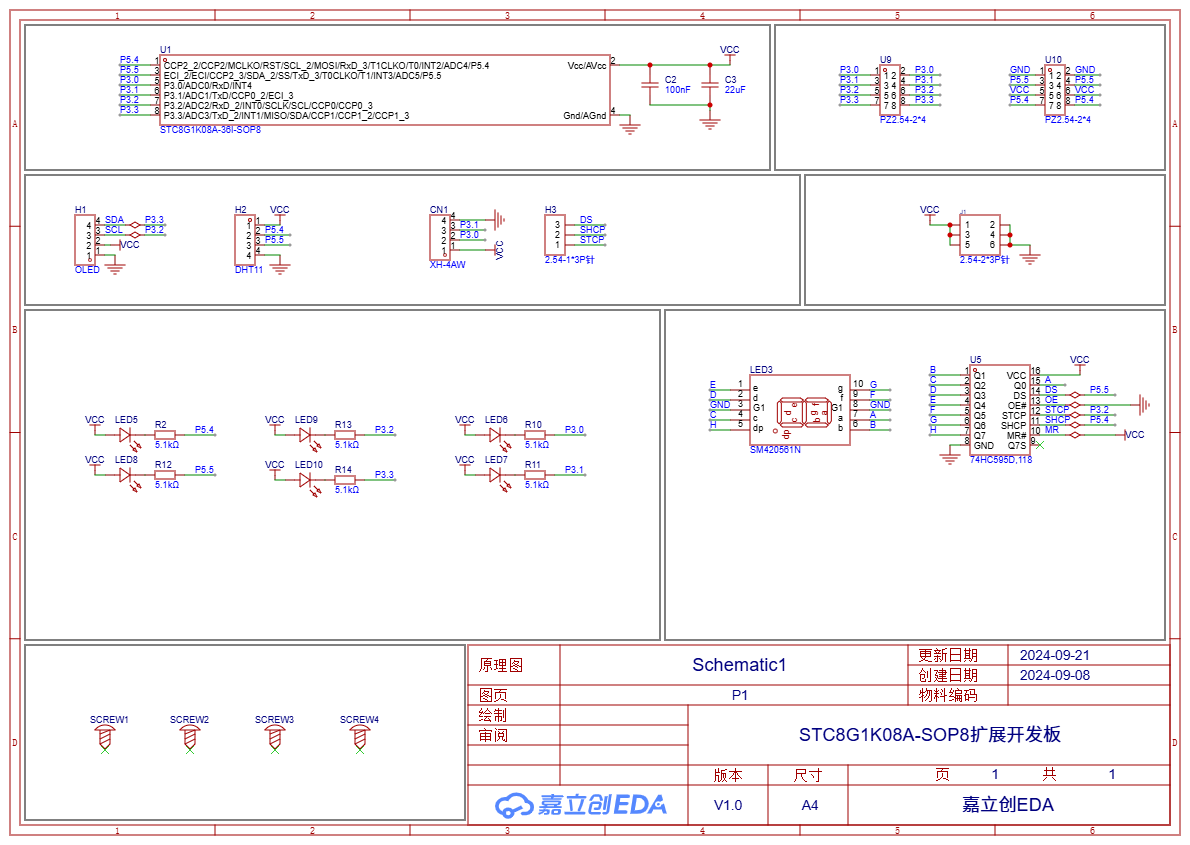Click resistor R12 symbol
The height and width of the screenshot is (845, 1190).
click(165, 475)
